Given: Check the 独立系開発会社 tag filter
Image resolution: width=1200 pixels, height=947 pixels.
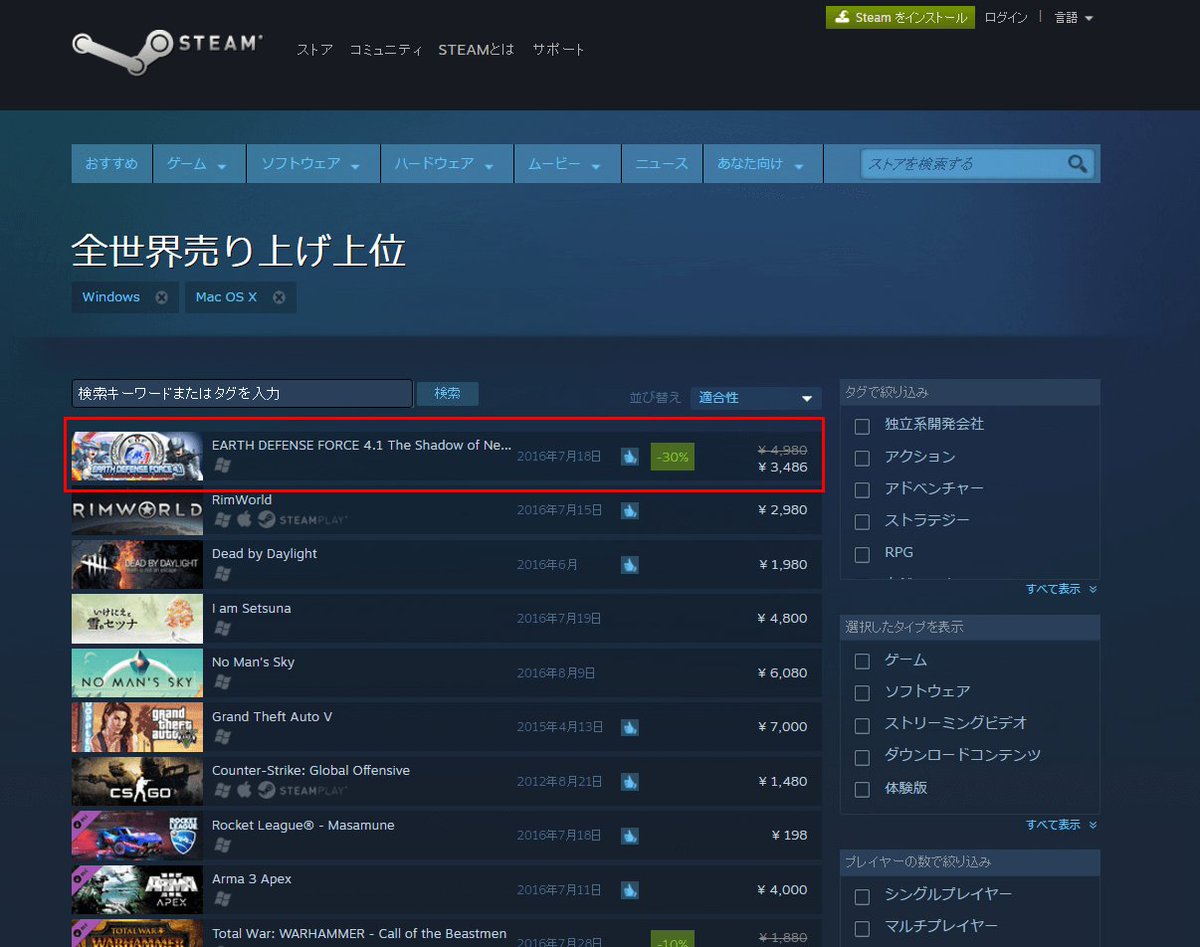Looking at the screenshot, I should [862, 426].
